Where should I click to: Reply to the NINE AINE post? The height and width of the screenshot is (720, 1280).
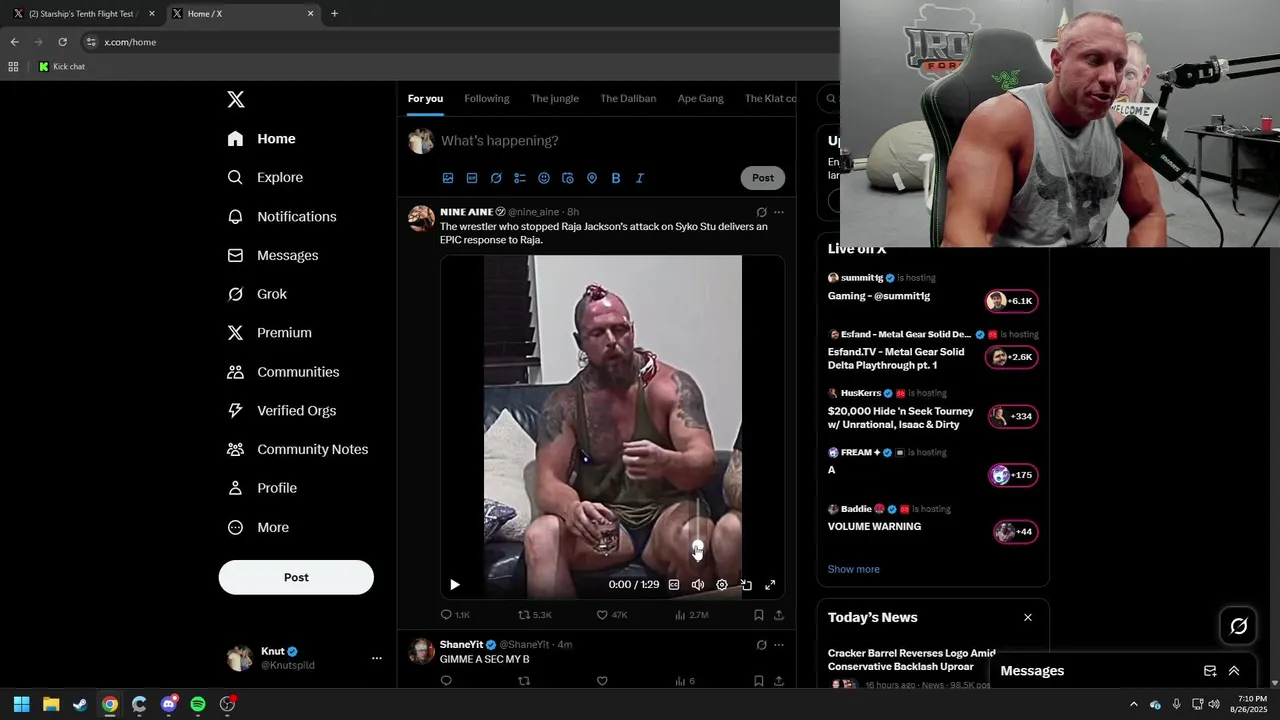point(455,615)
